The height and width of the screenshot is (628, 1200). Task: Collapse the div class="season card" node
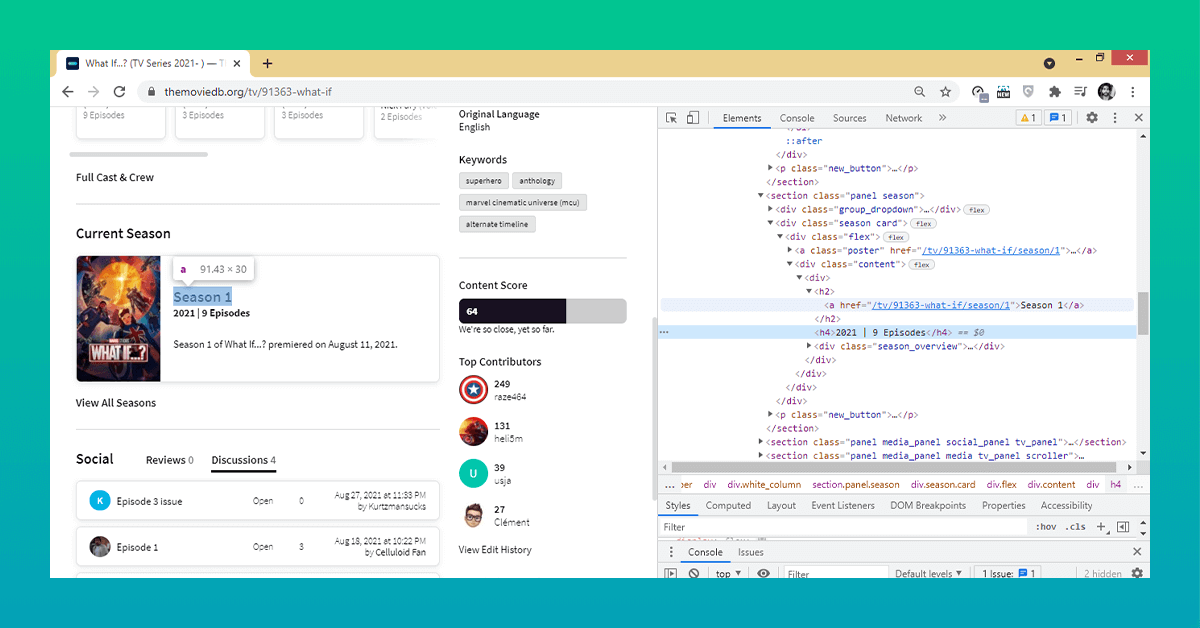(771, 223)
